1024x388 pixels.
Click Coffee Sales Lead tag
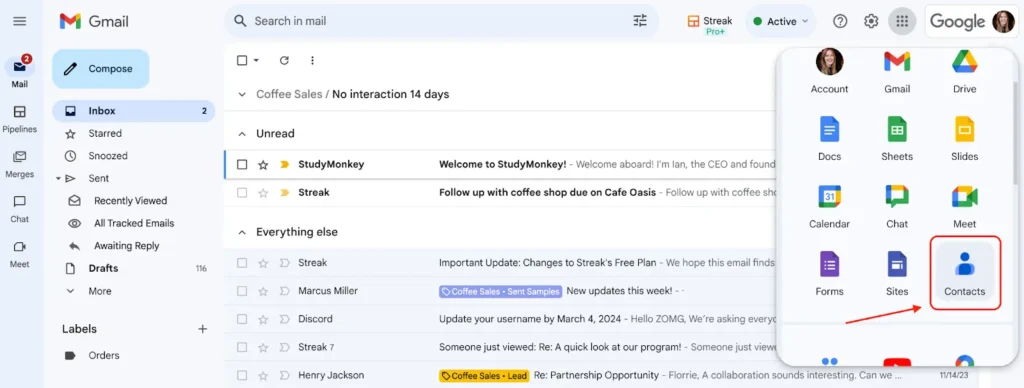484,376
